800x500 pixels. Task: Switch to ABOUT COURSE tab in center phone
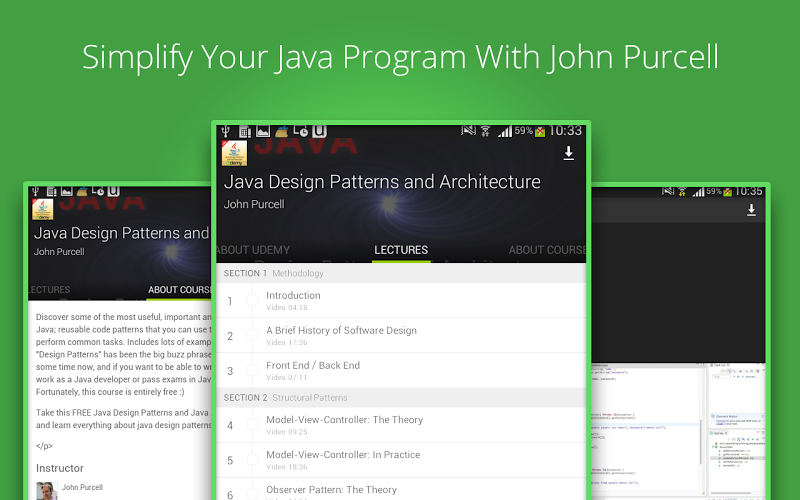point(547,250)
